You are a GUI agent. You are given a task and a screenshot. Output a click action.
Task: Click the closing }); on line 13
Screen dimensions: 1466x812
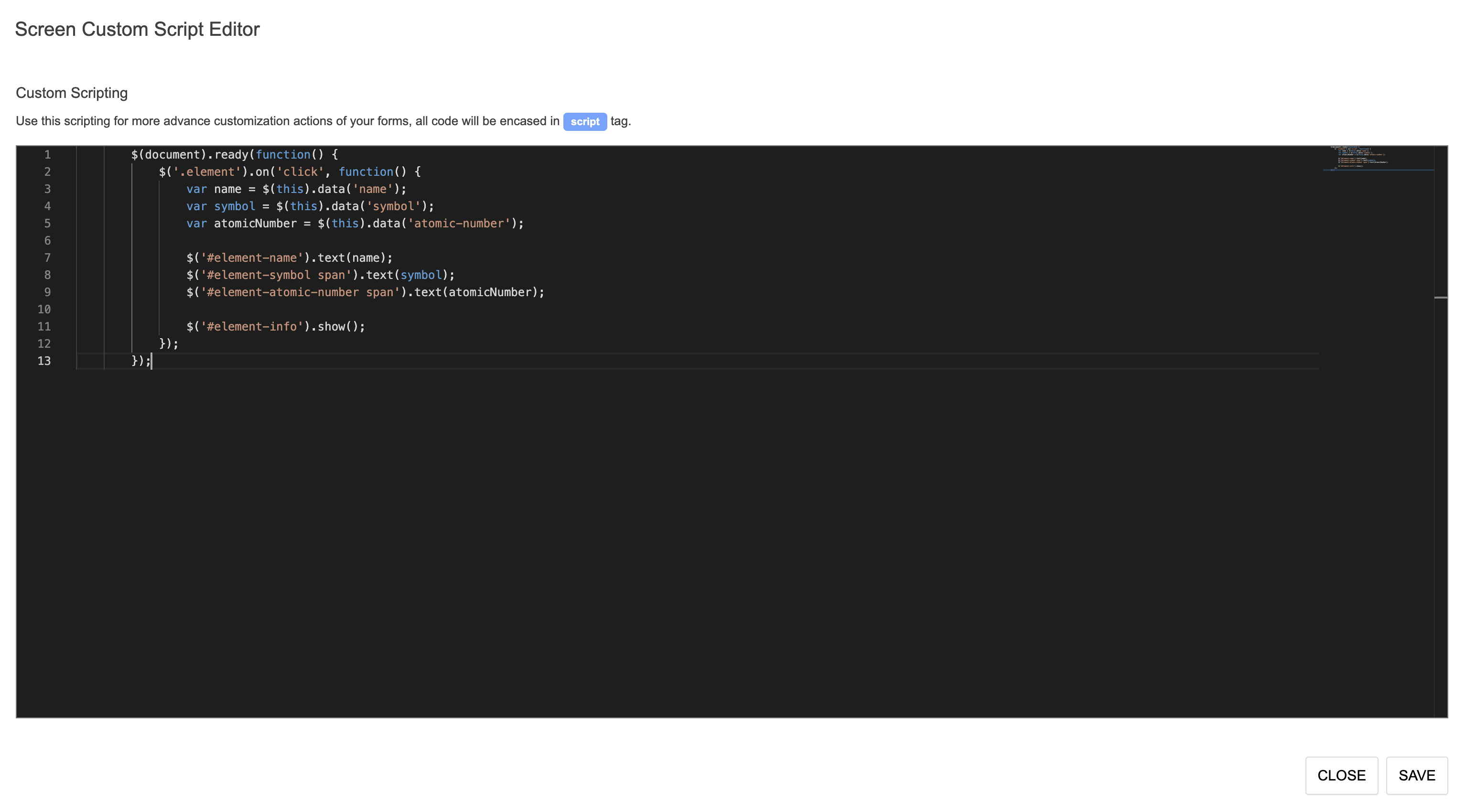141,361
